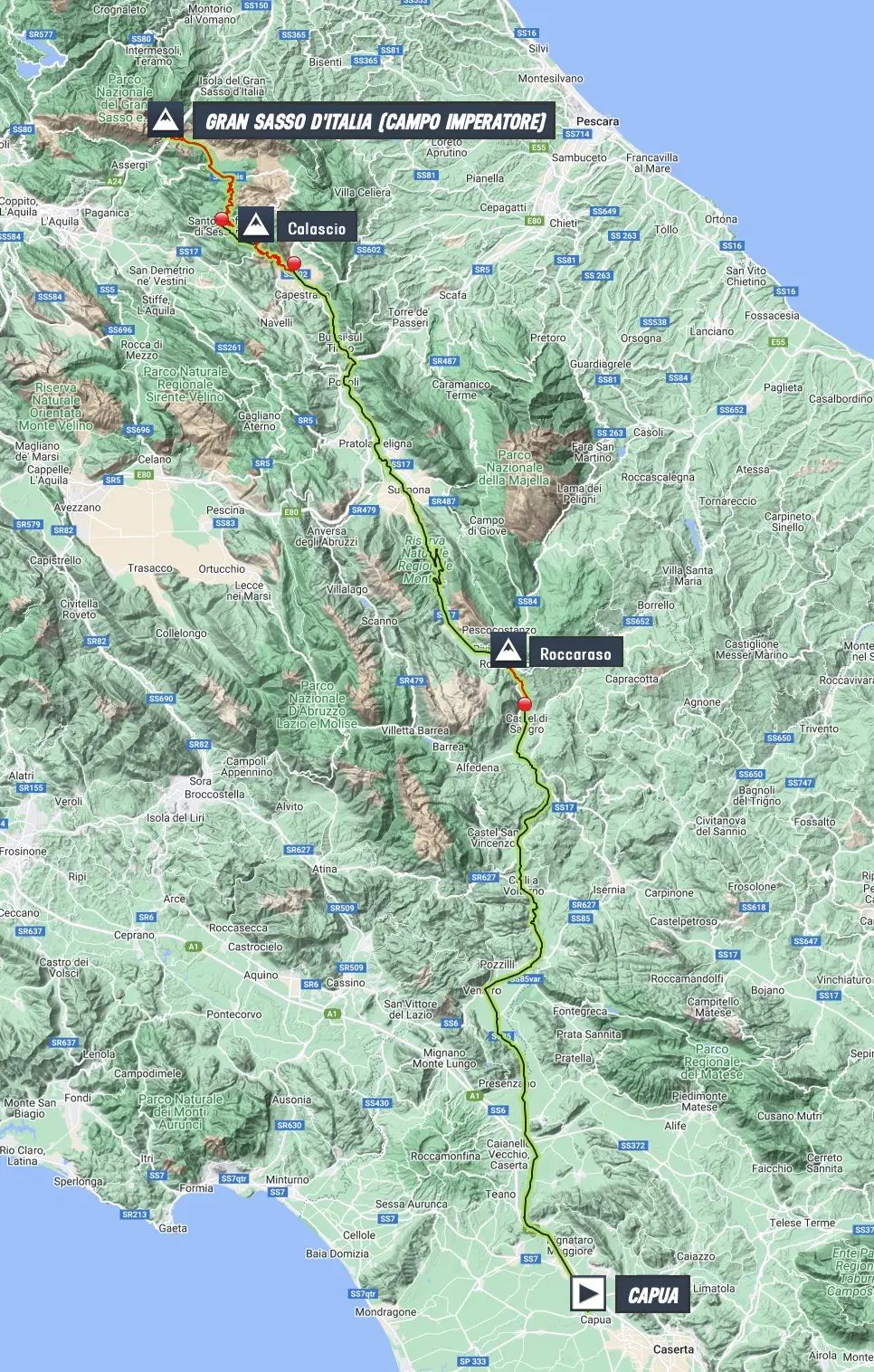Click the red marker below Roccaraso
Screen dimensions: 874x1372
point(525,705)
